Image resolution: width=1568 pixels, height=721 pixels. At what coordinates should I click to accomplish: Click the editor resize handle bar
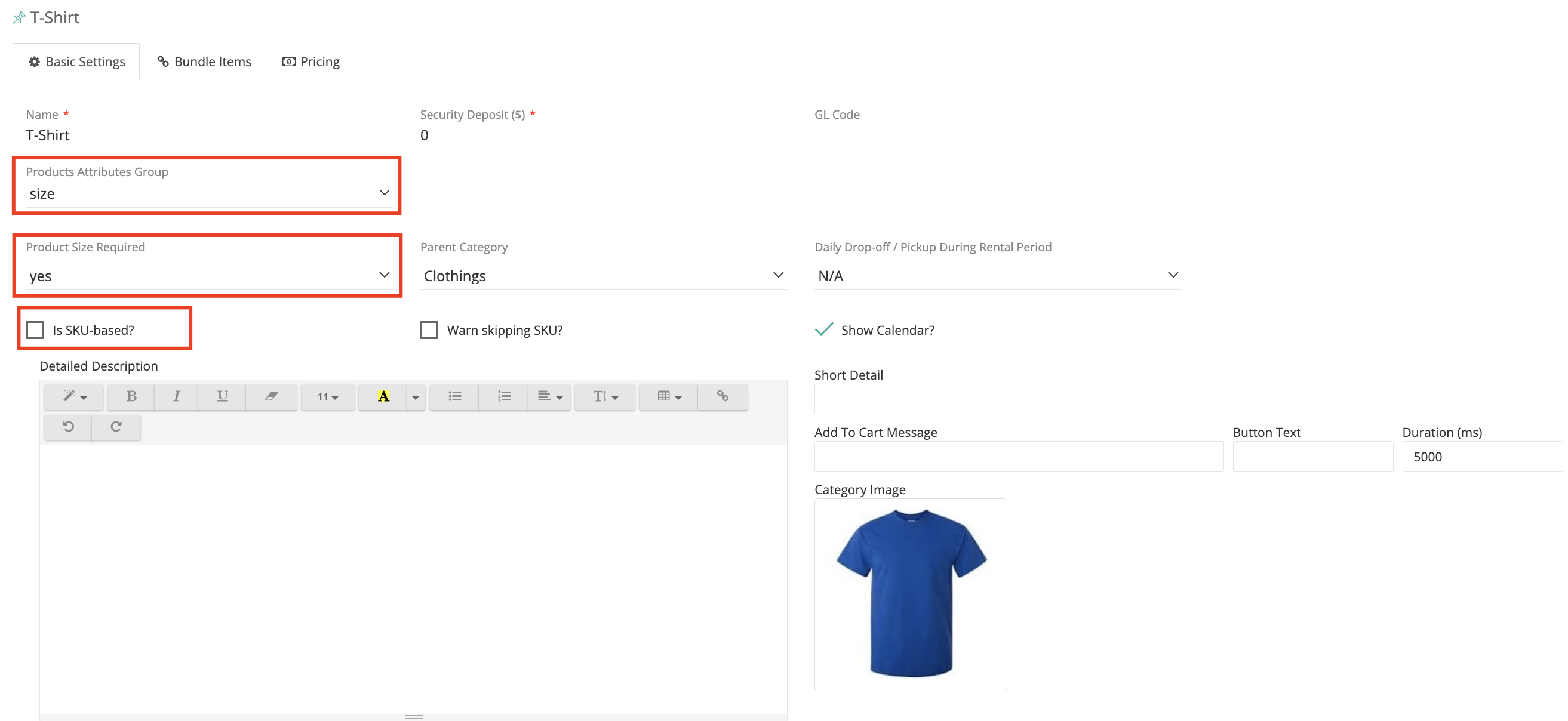coord(413,717)
